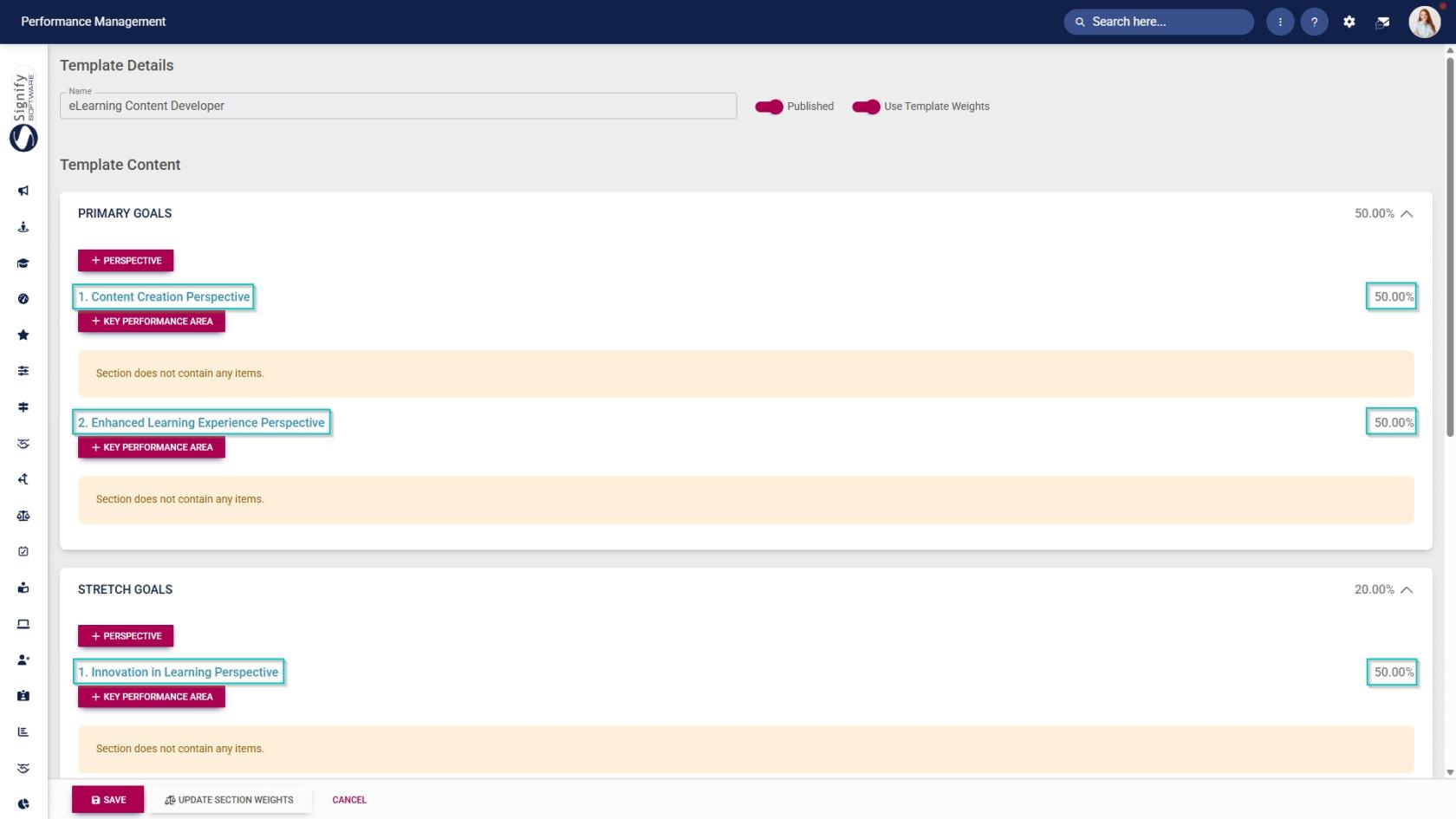Screen dimensions: 1456x819
Task: Open the person reading book sidebar icon
Action: pos(23,588)
